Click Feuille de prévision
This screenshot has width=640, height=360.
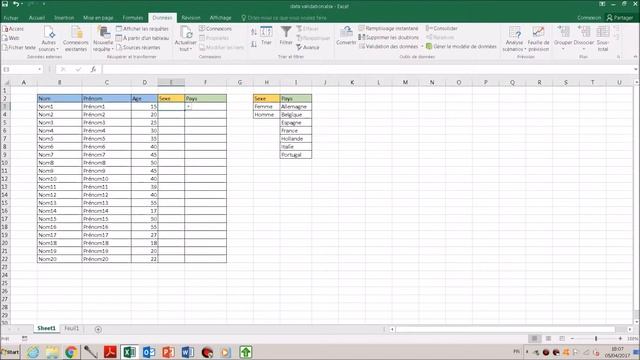(x=538, y=39)
